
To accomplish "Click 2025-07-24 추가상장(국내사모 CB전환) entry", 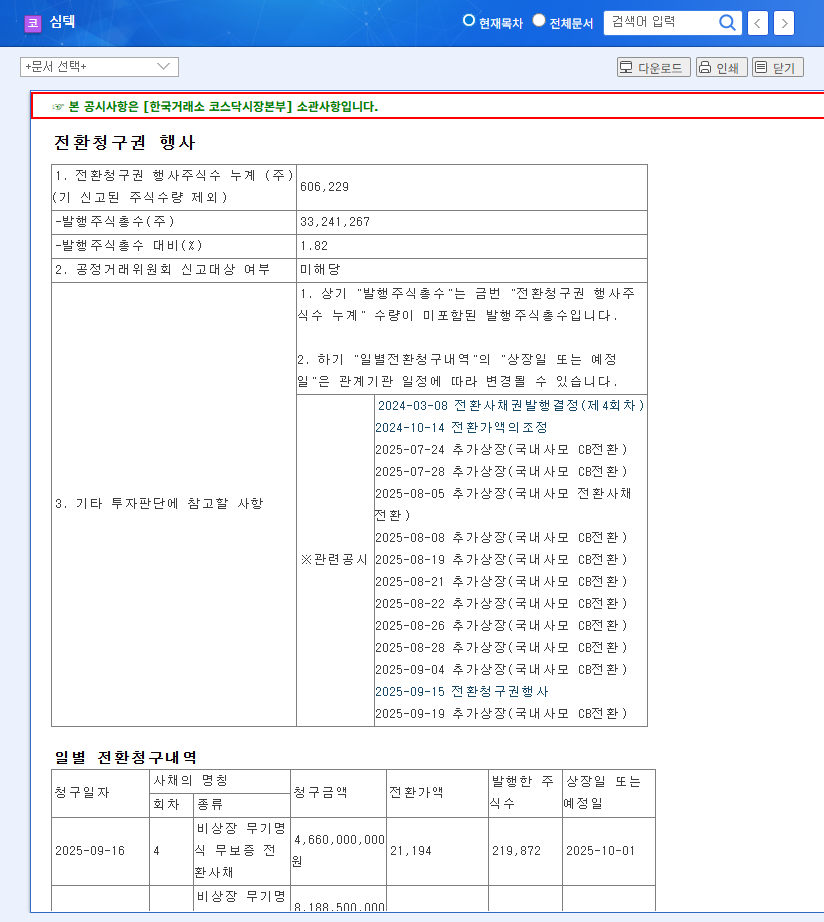I will tap(501, 450).
